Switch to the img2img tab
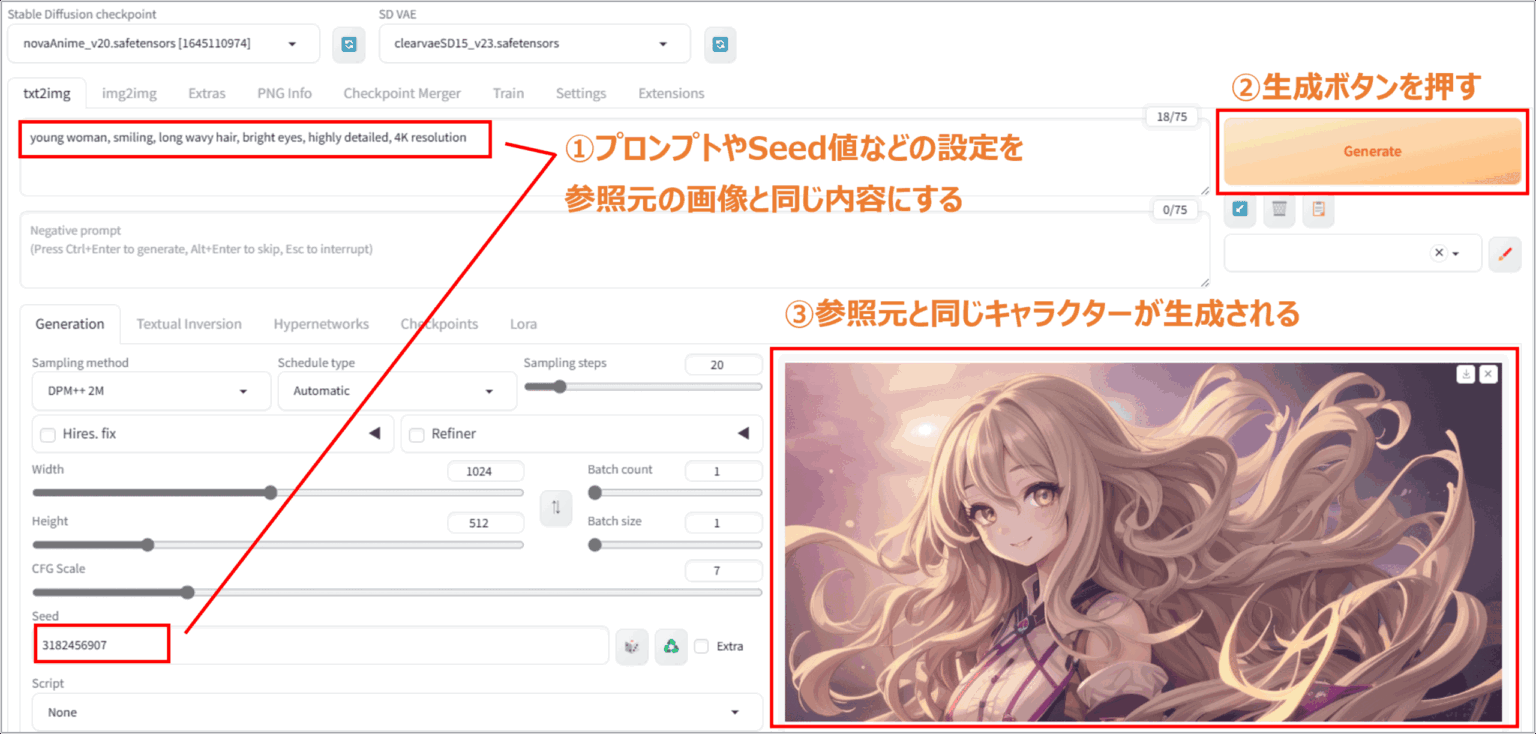The image size is (1536, 734). 129,93
